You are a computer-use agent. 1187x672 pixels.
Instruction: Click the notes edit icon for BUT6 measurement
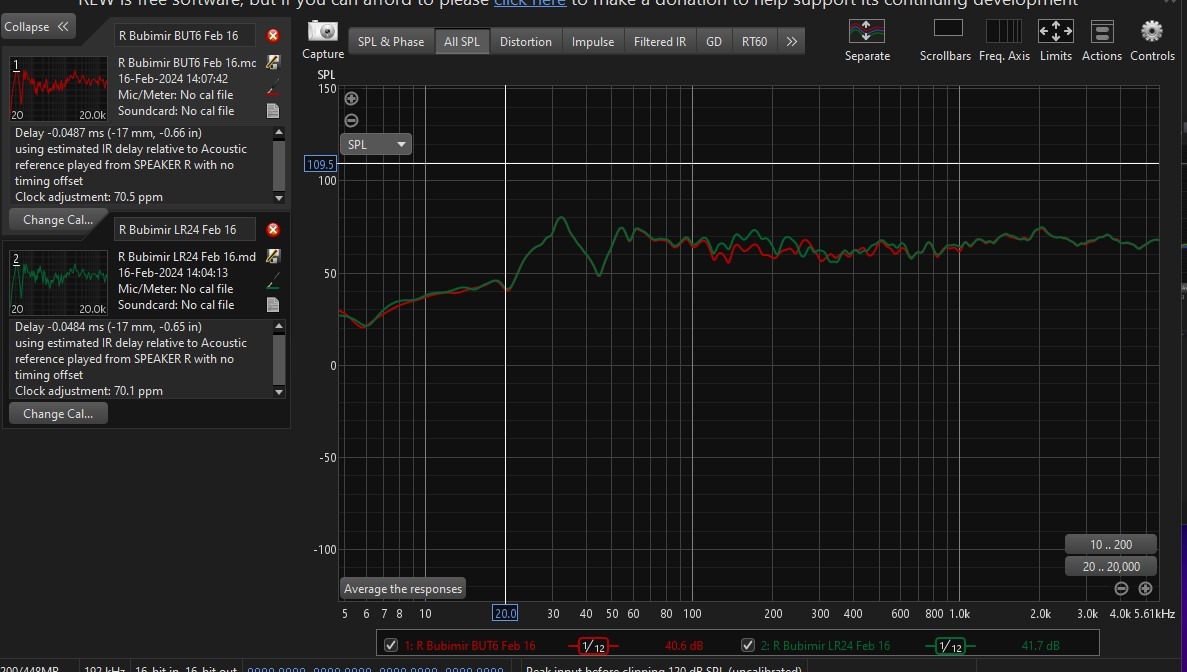tap(273, 62)
